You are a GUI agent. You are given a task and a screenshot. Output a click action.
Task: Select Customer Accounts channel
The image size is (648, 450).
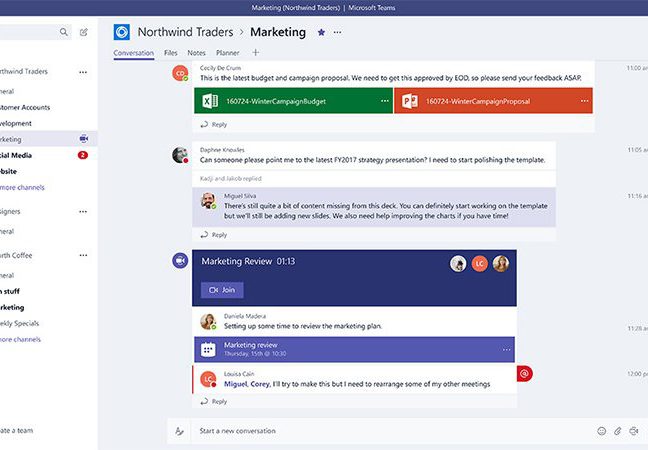point(25,107)
